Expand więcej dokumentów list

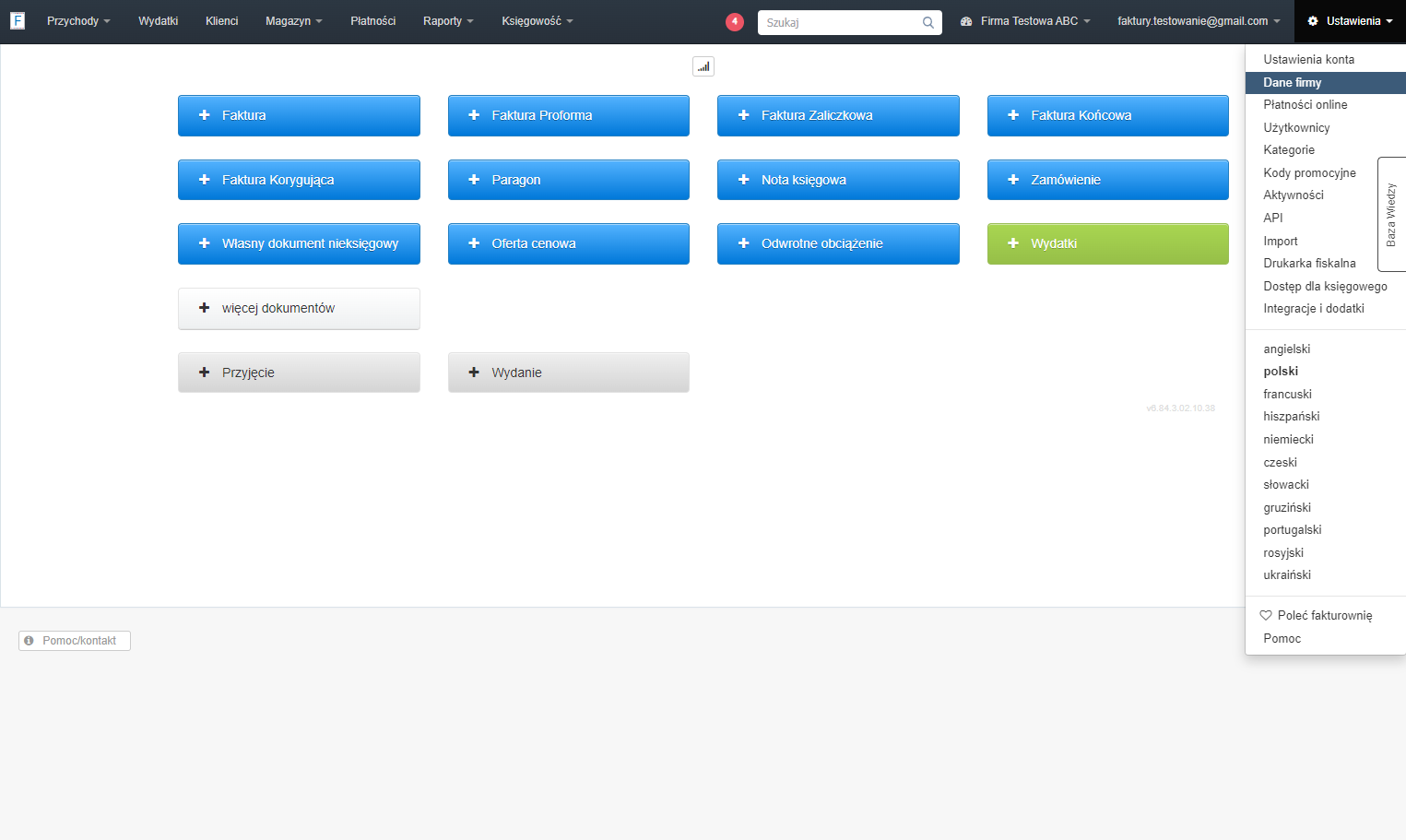(299, 308)
